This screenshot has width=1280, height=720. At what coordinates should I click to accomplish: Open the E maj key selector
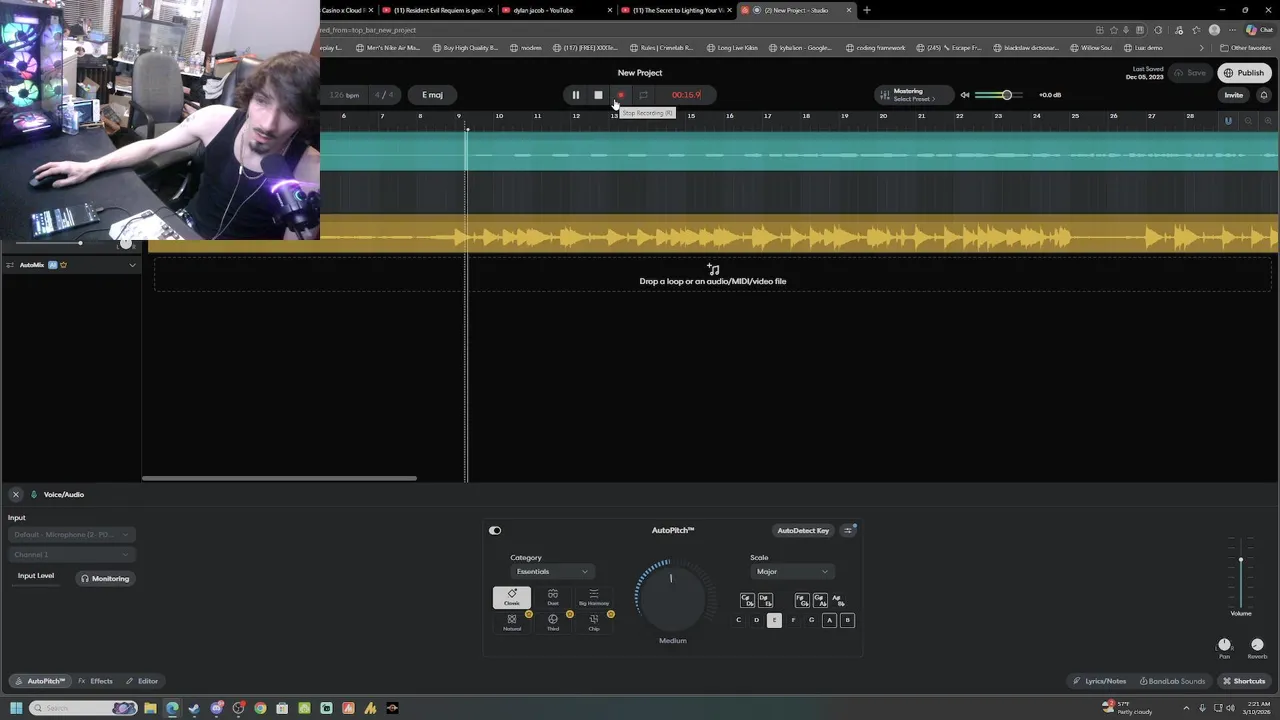(x=432, y=95)
